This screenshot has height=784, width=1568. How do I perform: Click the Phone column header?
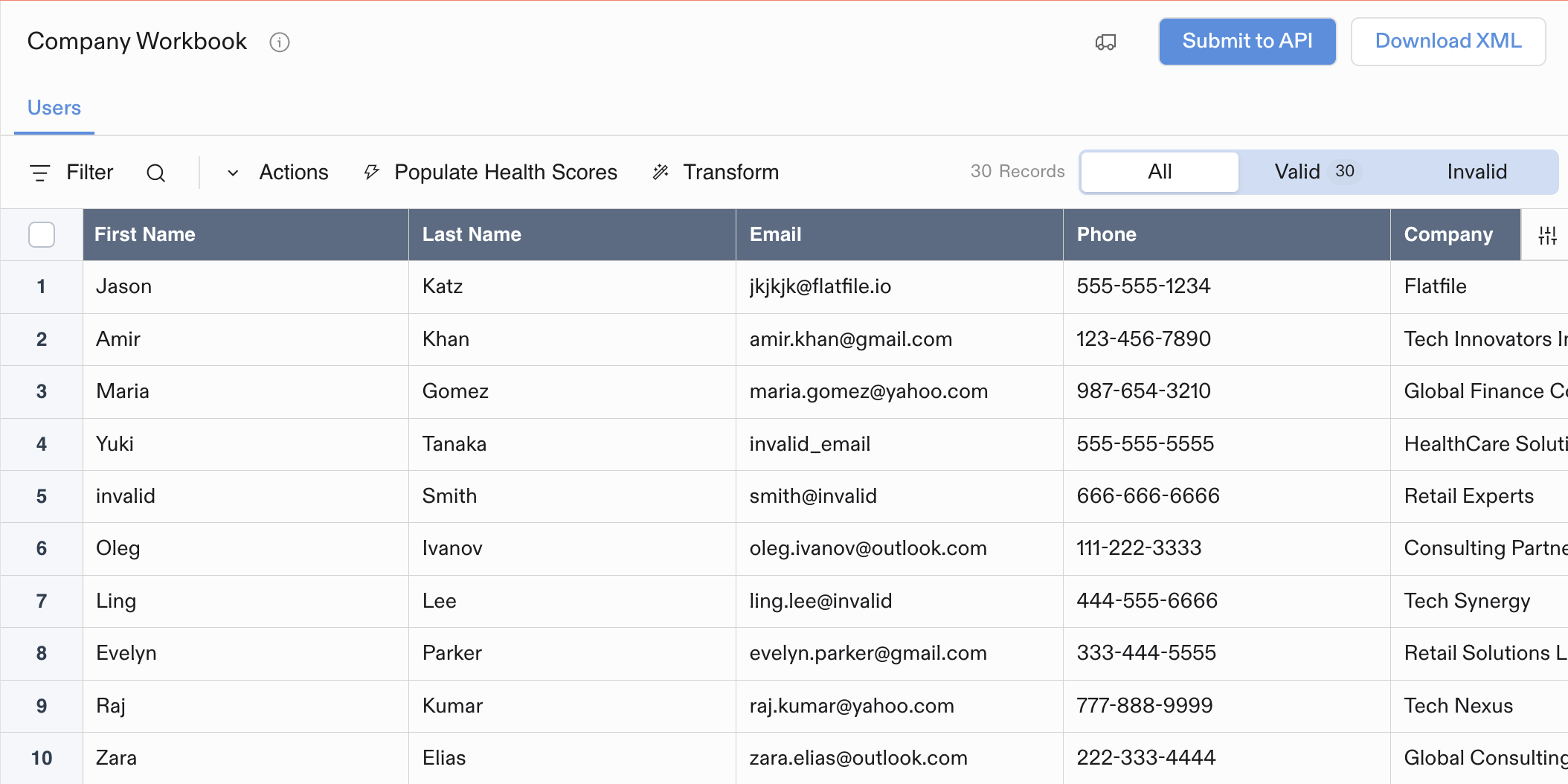[x=1227, y=235]
